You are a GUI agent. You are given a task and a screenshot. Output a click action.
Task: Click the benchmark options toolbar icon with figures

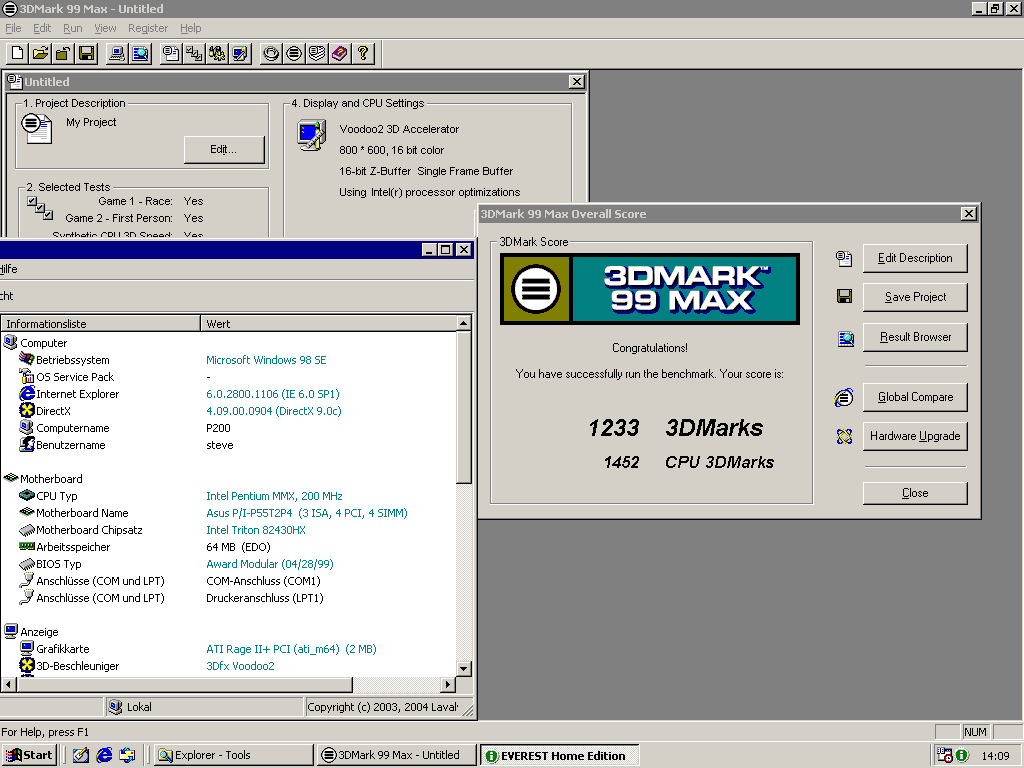[217, 54]
